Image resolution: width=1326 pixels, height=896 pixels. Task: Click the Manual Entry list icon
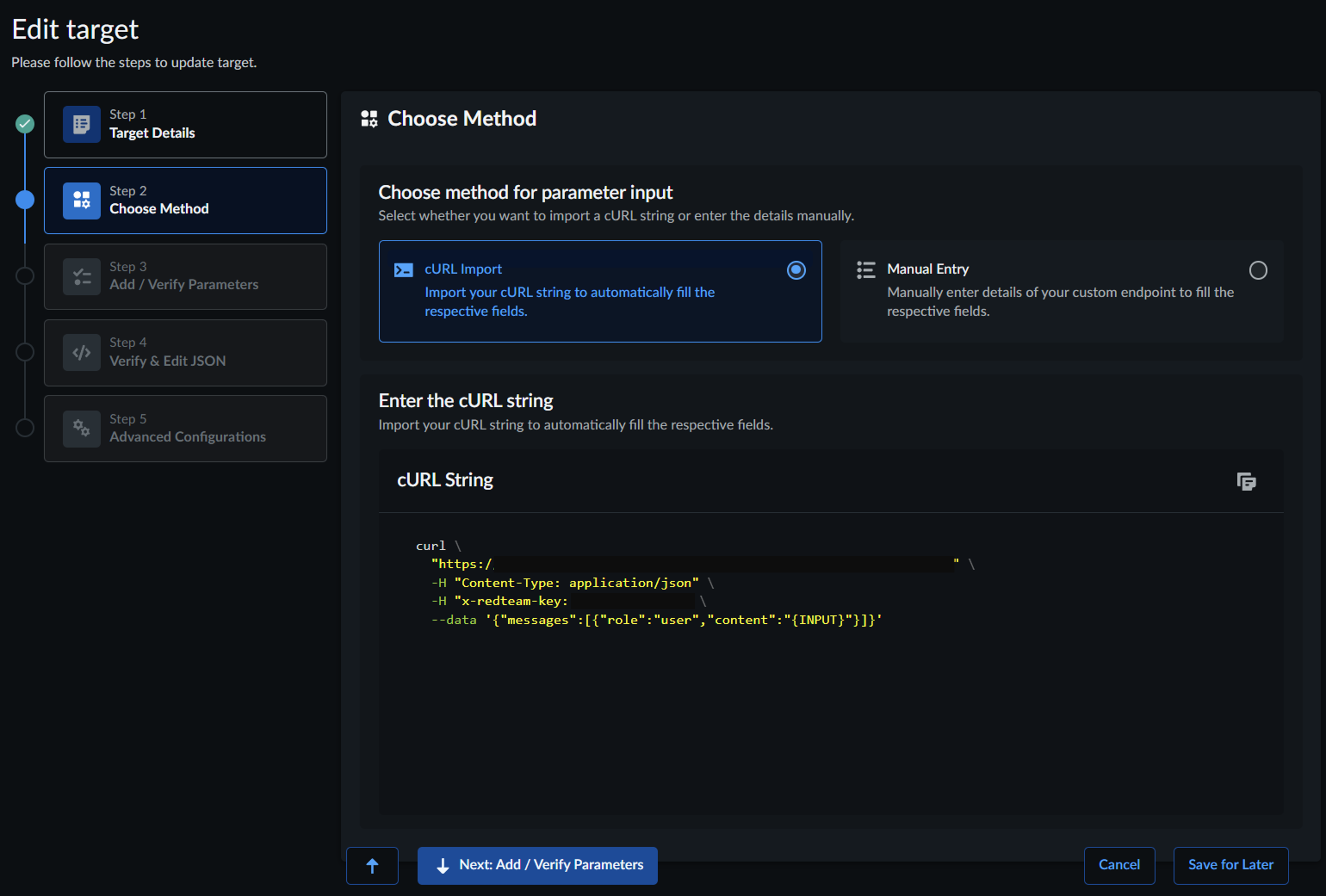(865, 270)
